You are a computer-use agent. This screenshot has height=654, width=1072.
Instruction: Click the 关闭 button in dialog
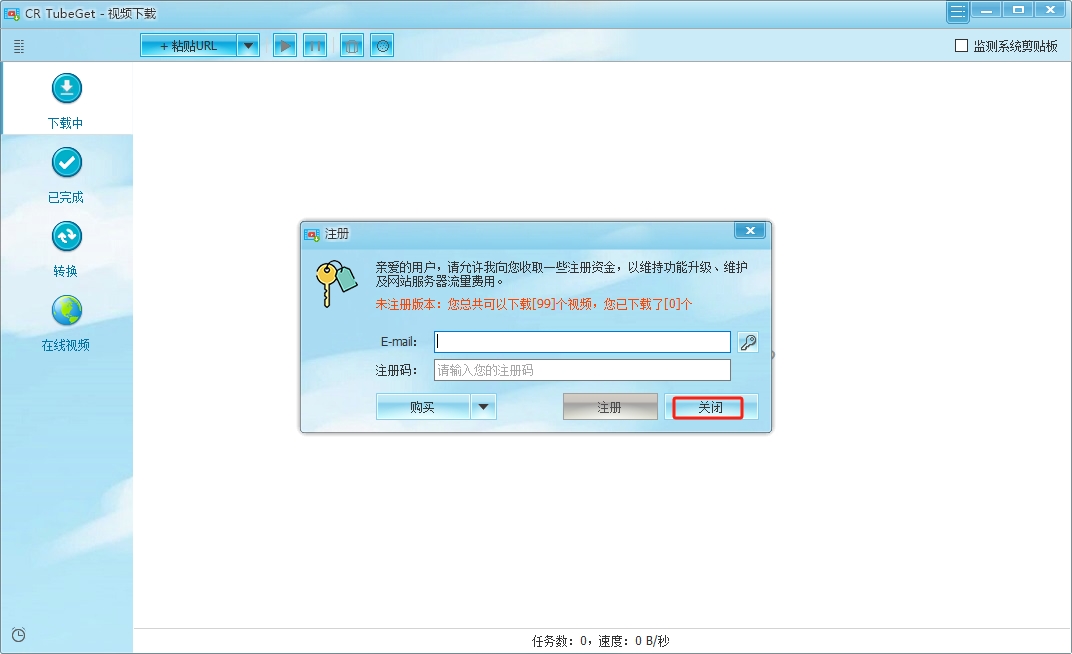click(710, 407)
